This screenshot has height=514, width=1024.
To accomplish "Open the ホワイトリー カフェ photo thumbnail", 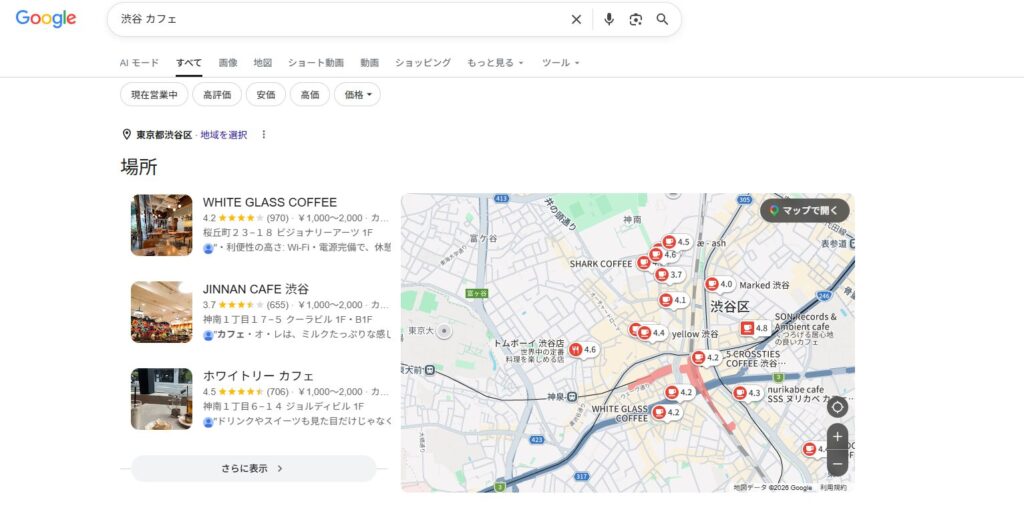I will [161, 398].
